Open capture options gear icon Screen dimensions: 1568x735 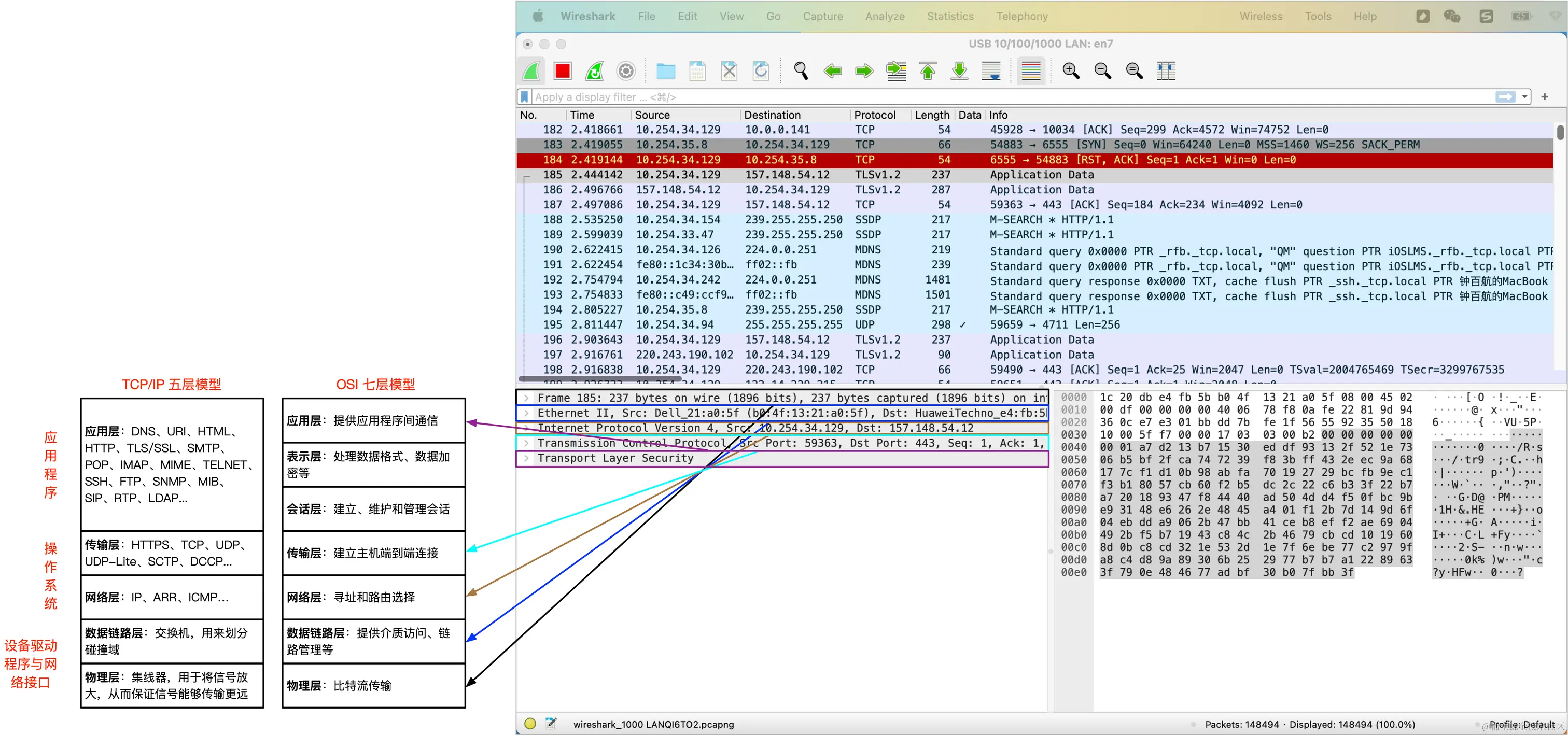tap(626, 71)
